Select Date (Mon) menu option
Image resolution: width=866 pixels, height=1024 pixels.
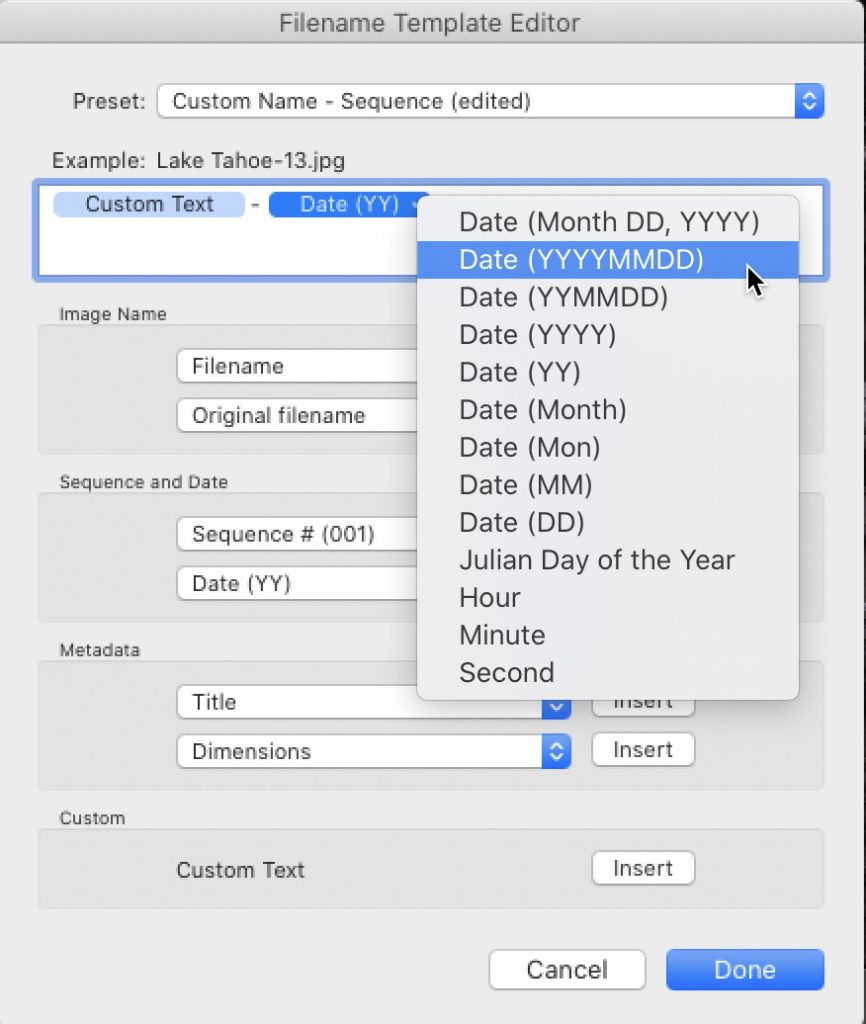(529, 447)
